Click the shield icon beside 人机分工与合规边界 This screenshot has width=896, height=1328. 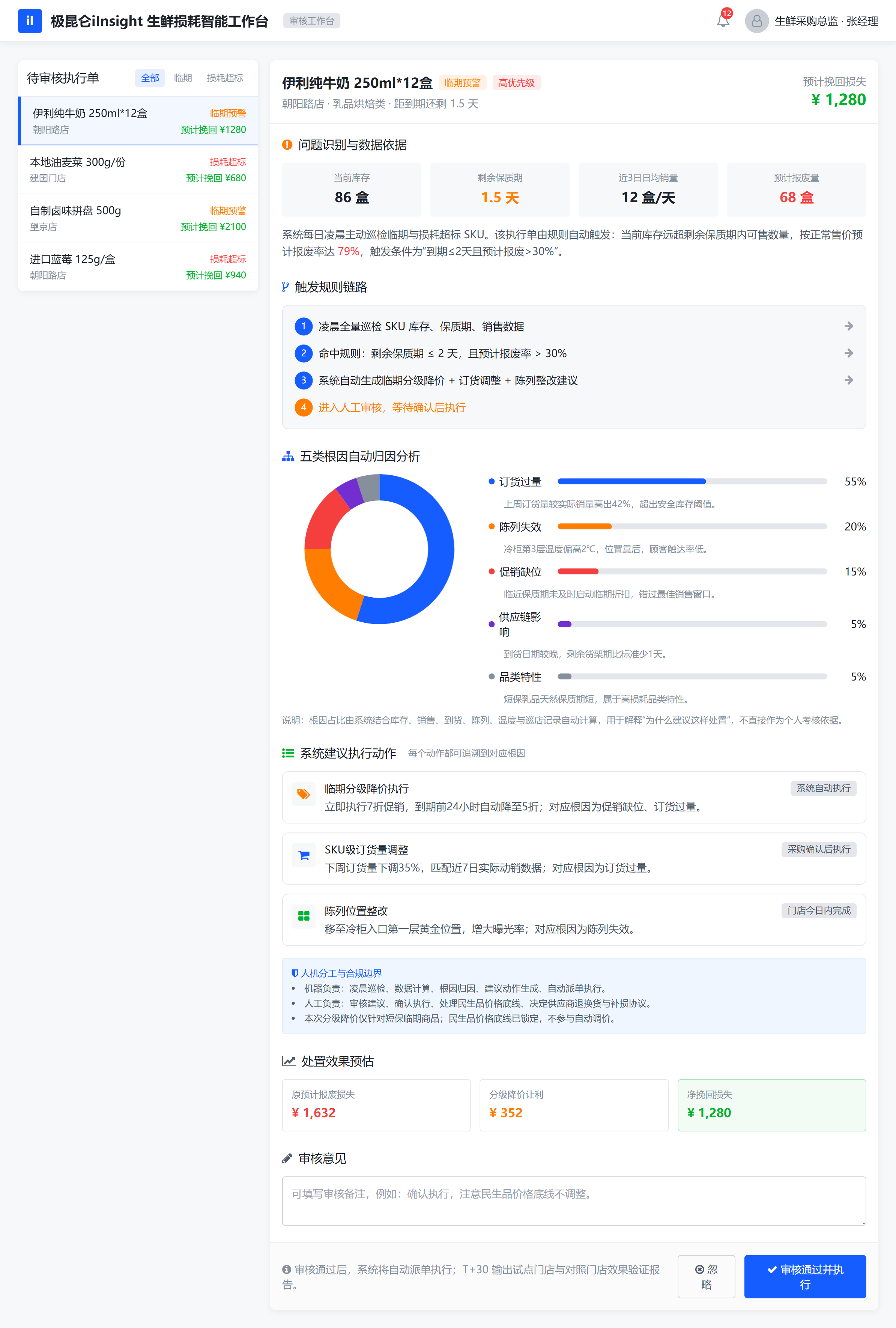pos(295,973)
